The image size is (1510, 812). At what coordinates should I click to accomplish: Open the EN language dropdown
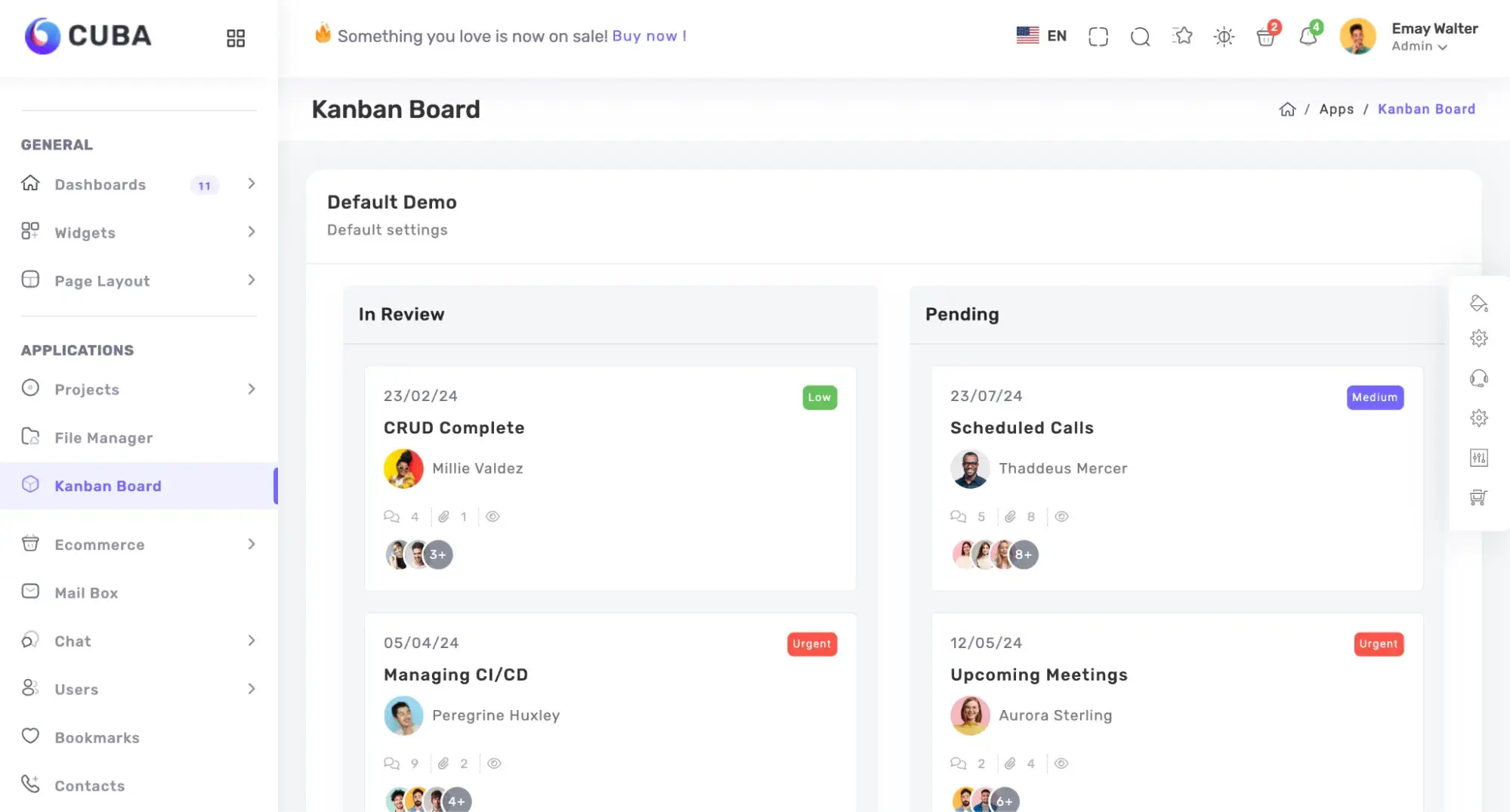(x=1041, y=36)
